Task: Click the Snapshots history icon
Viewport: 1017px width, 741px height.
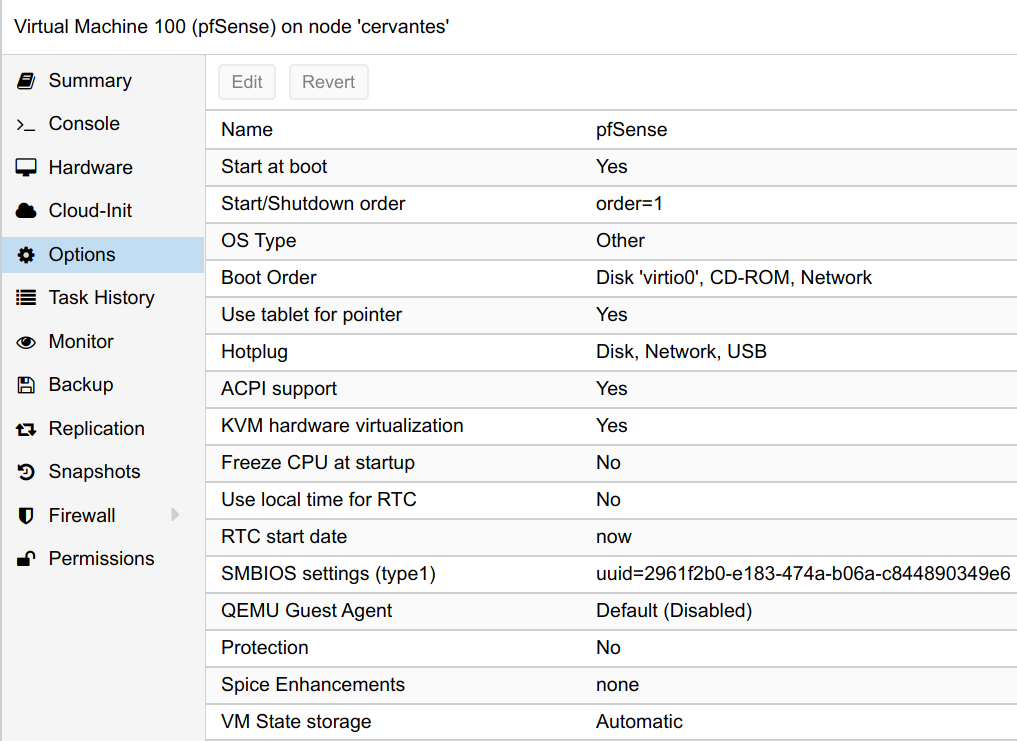Action: coord(26,472)
